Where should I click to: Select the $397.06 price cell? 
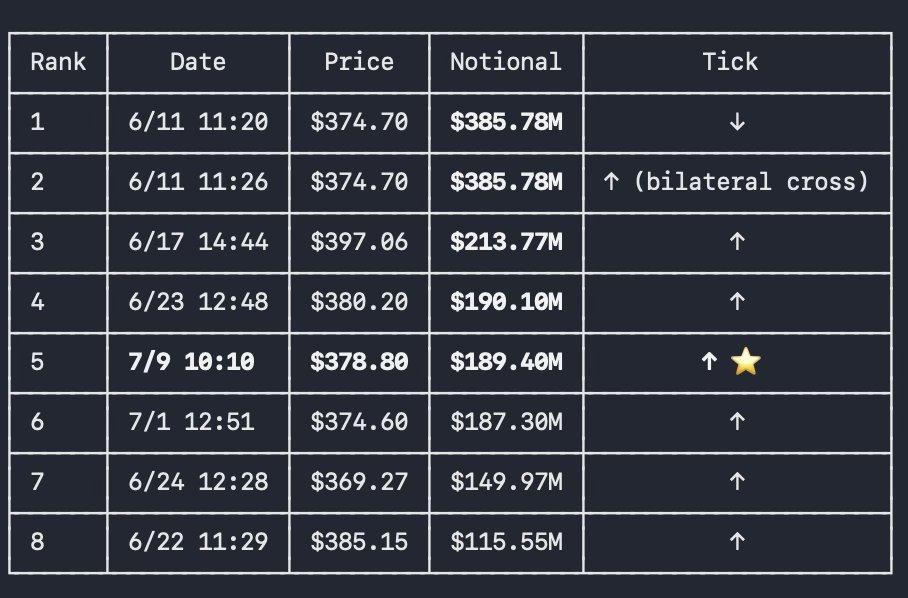[x=359, y=242]
